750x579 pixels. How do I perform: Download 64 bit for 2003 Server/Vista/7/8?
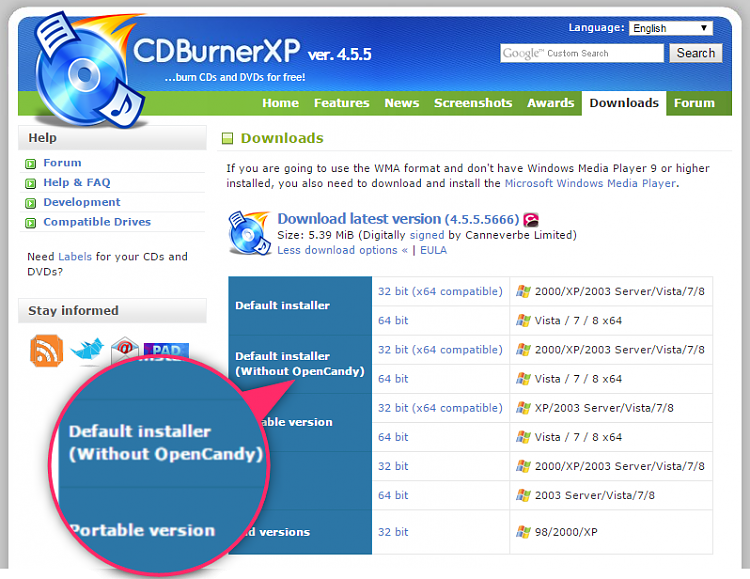point(393,495)
